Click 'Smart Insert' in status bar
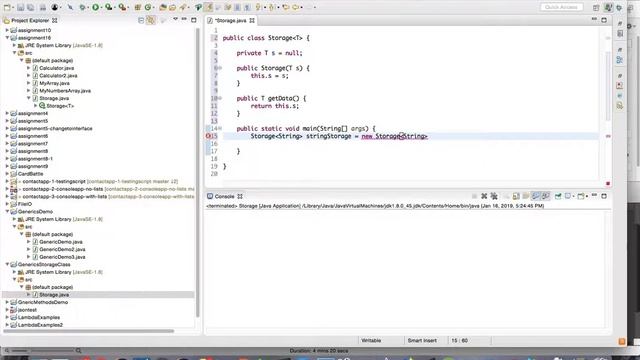 [x=422, y=340]
